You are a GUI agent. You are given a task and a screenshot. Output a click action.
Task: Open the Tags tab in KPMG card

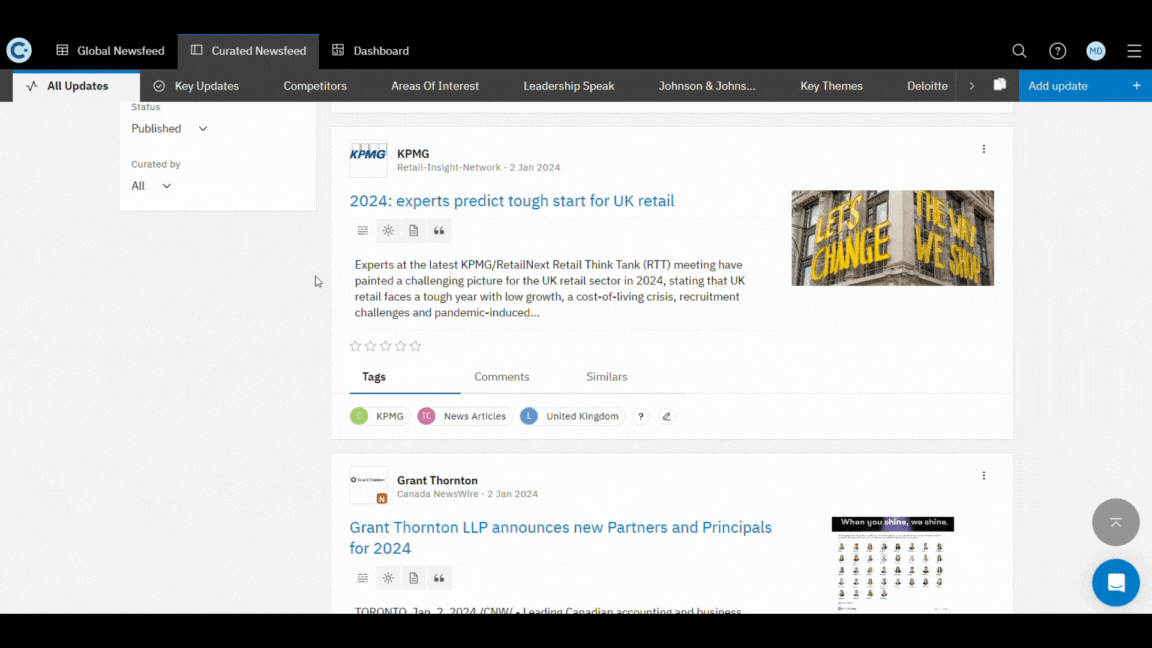pyautogui.click(x=374, y=377)
